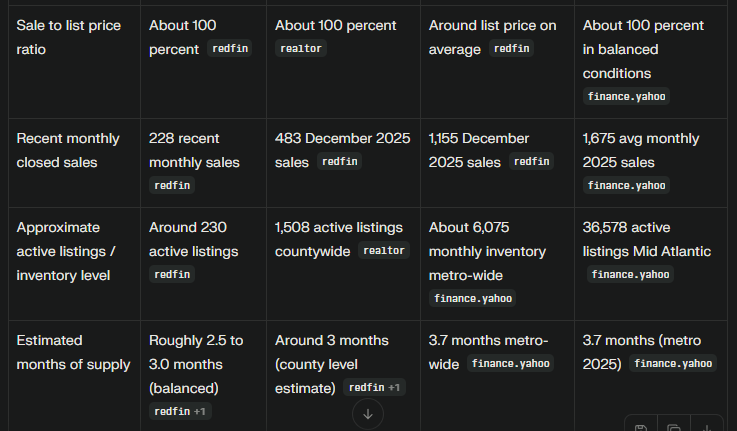Click the copy table icon
737x431 pixels.
tap(674, 428)
